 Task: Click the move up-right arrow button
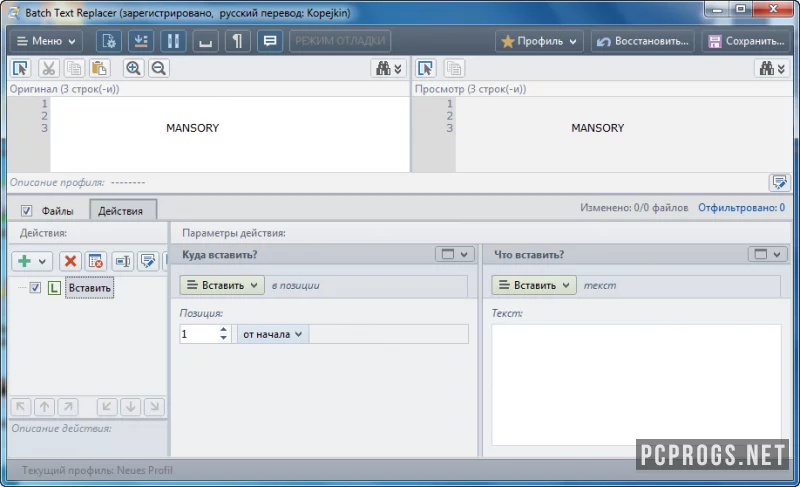(68, 406)
